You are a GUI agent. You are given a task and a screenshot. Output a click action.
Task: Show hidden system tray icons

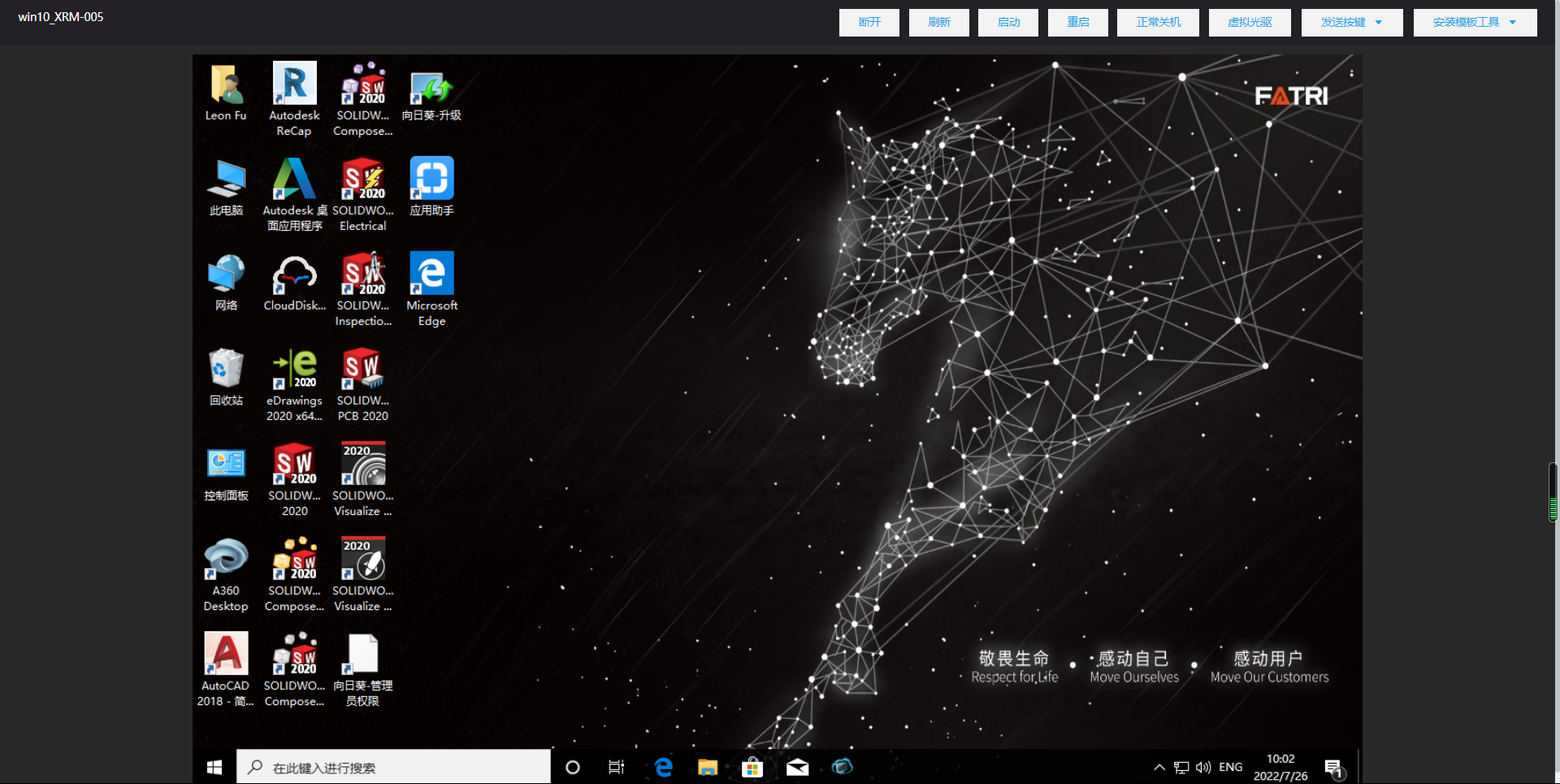point(1159,768)
